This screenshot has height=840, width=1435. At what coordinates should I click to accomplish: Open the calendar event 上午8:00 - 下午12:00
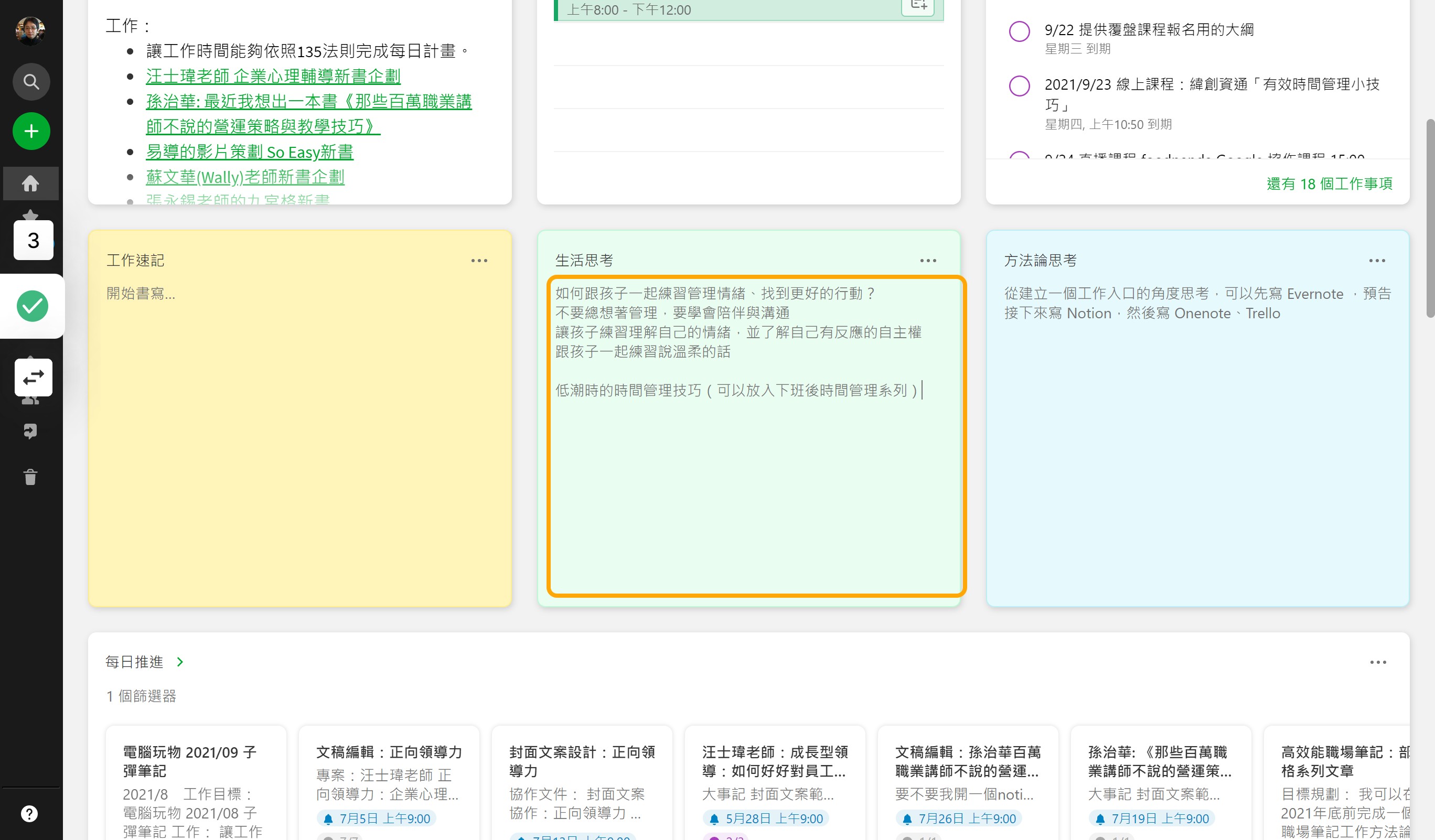tap(748, 10)
